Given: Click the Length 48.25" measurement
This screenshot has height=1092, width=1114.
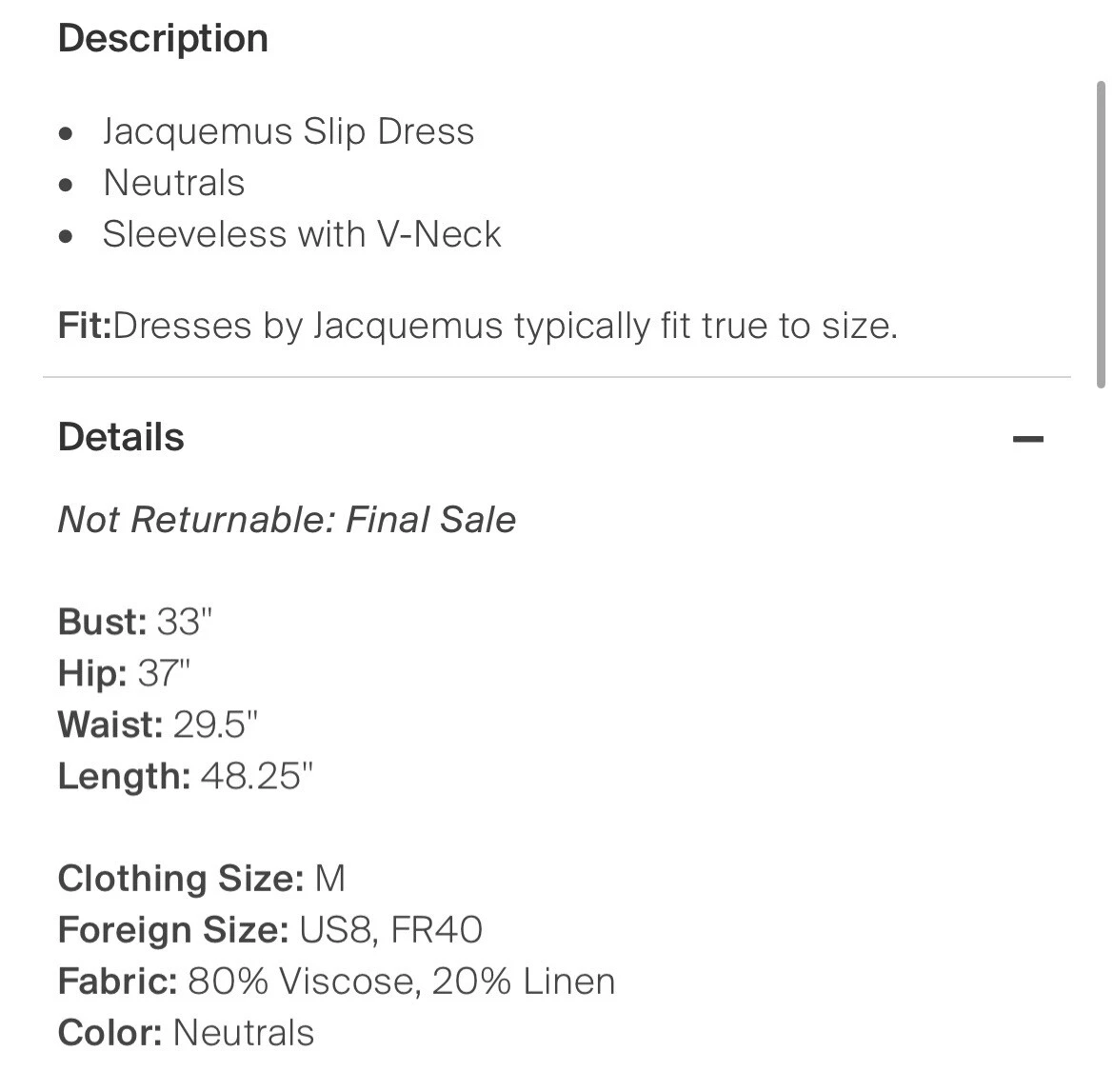Looking at the screenshot, I should [185, 776].
